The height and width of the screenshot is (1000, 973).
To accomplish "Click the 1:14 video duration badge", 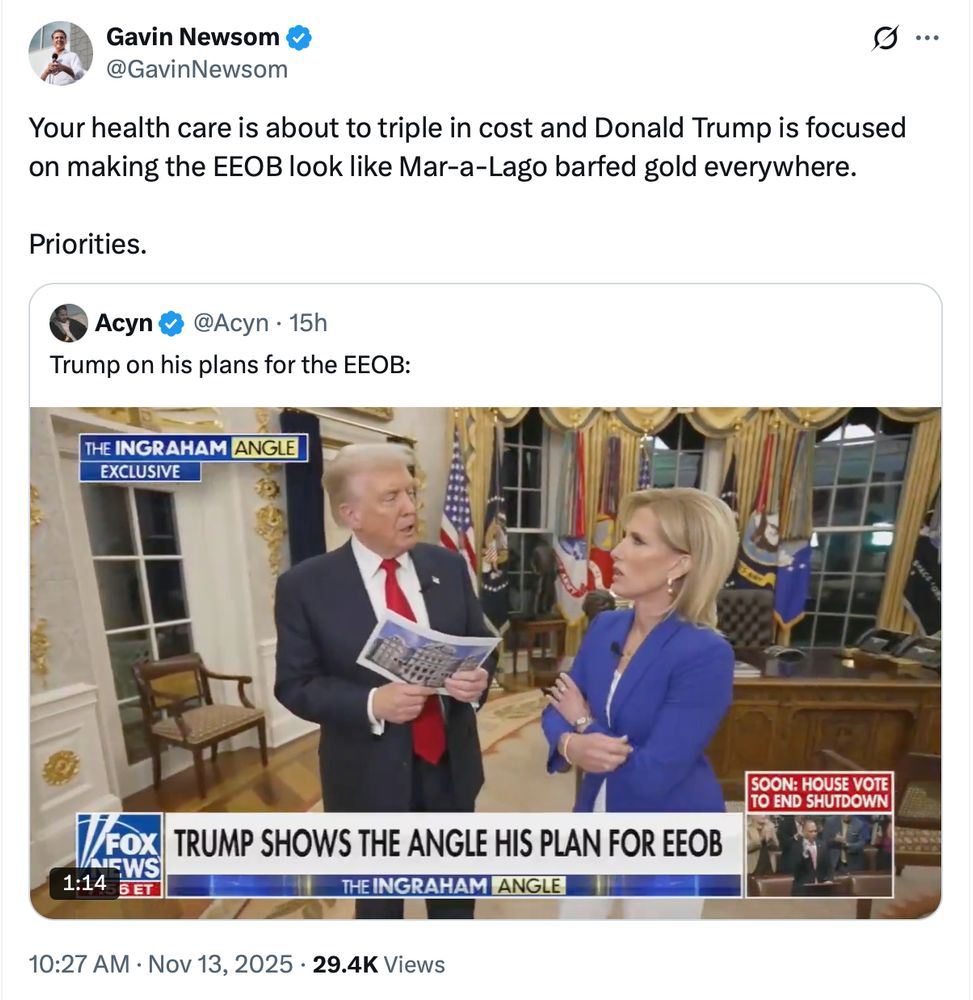I will click(84, 883).
